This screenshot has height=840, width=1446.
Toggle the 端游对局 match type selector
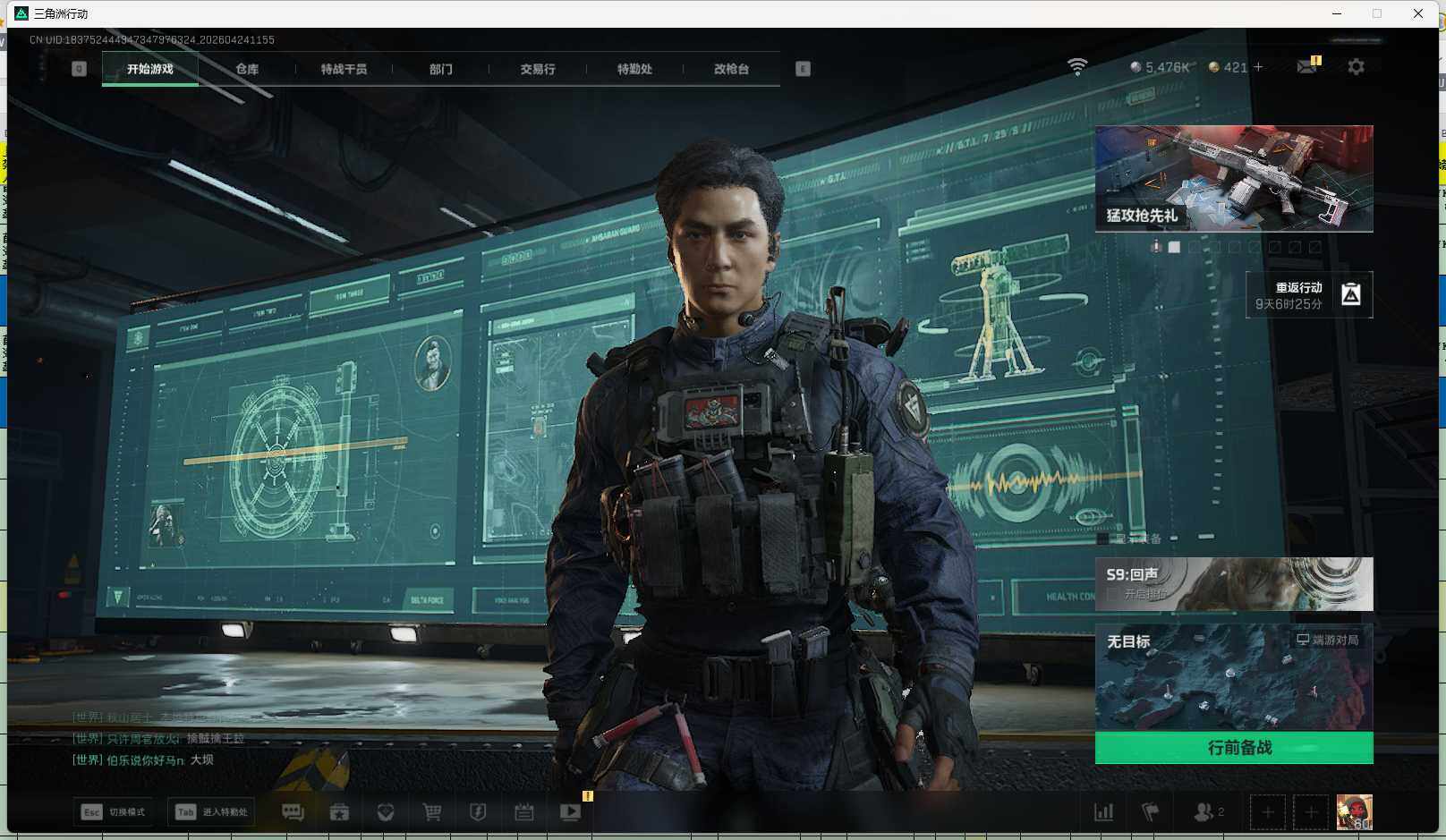tap(1328, 640)
